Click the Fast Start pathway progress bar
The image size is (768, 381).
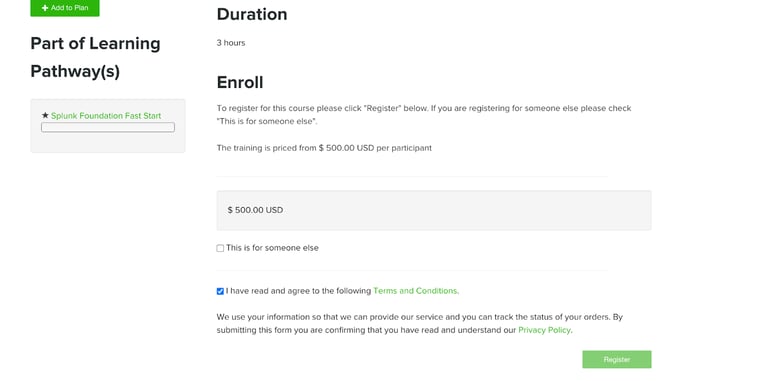click(x=108, y=127)
